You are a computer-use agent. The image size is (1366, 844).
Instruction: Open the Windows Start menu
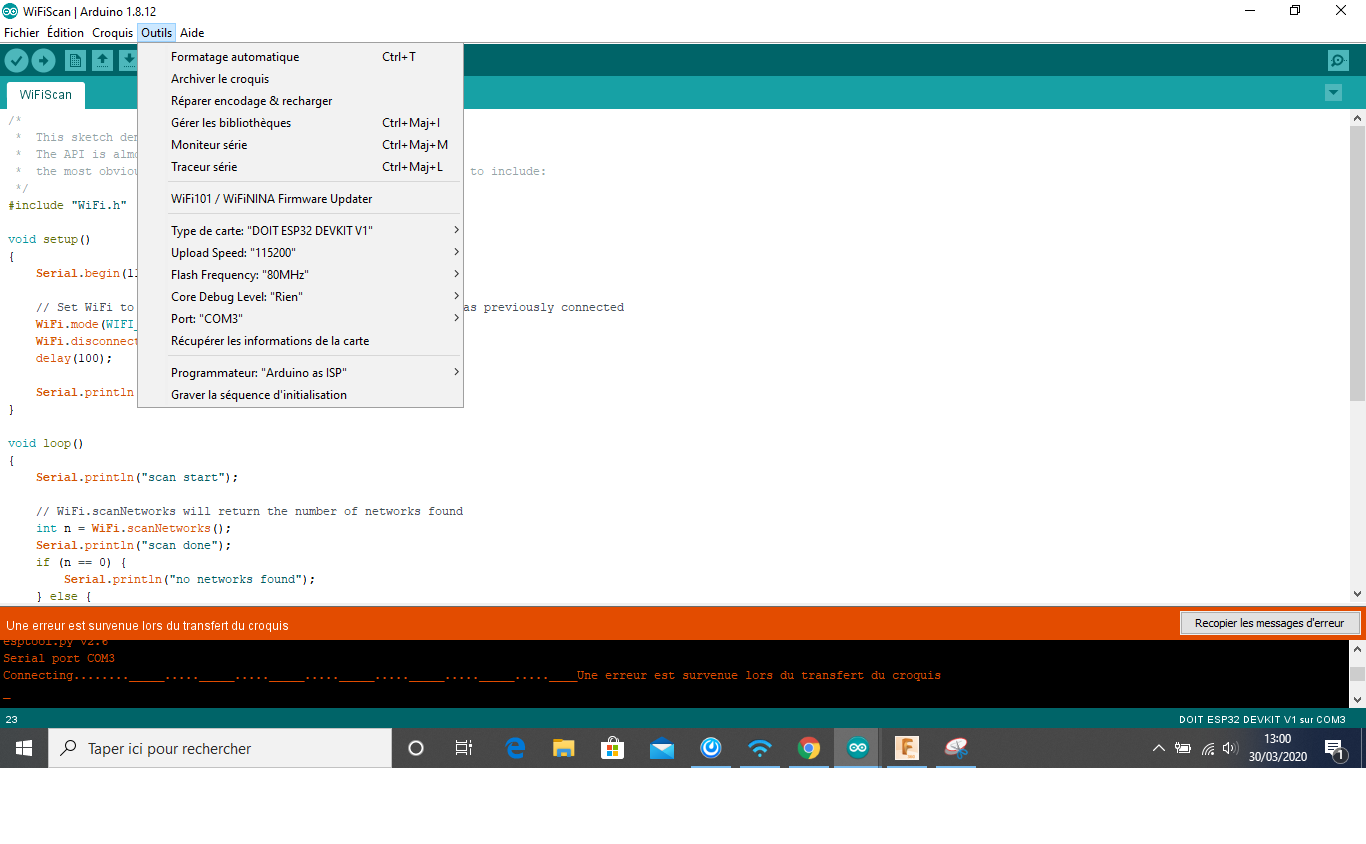[24, 748]
